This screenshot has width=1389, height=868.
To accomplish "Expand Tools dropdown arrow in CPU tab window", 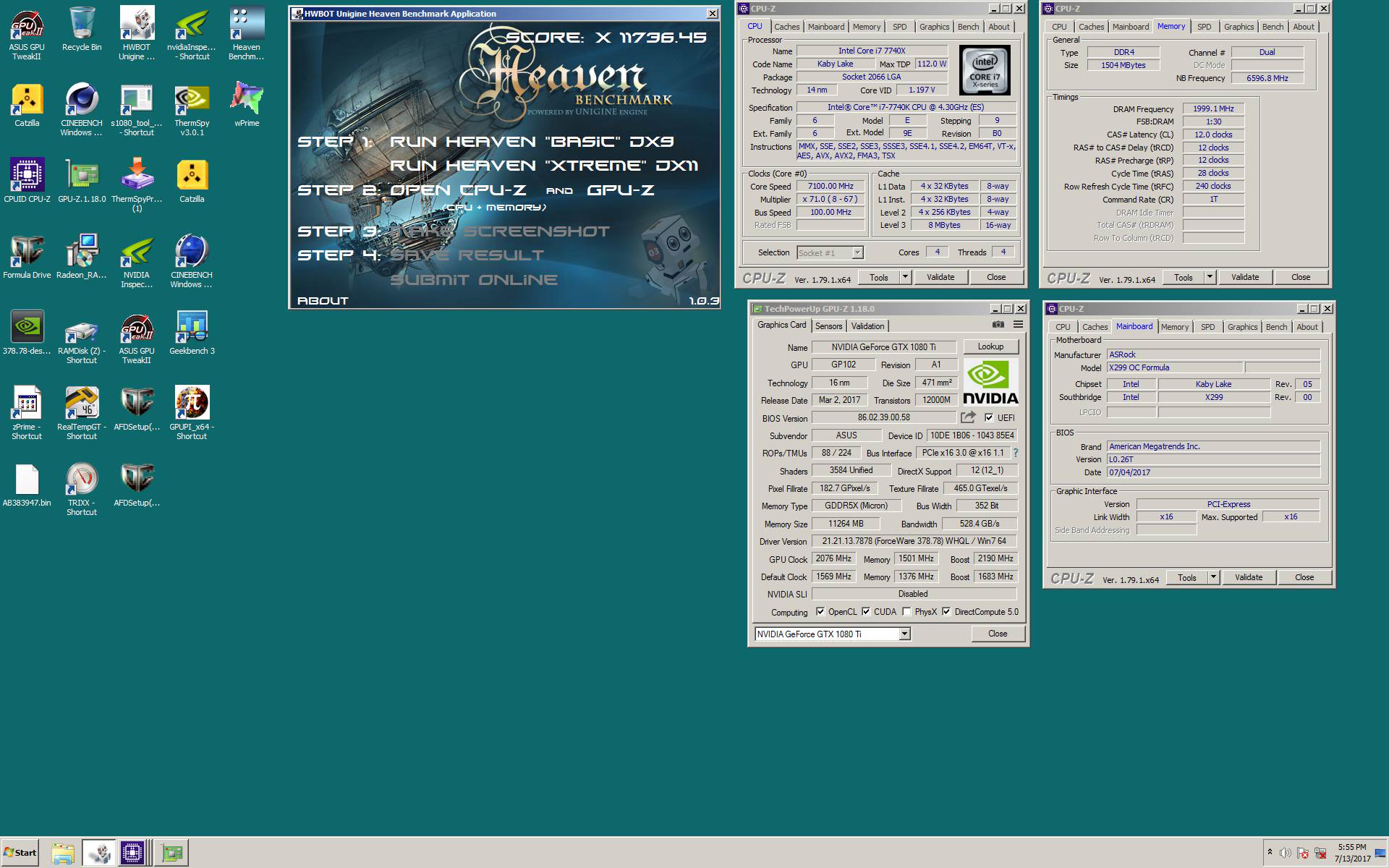I will (904, 277).
